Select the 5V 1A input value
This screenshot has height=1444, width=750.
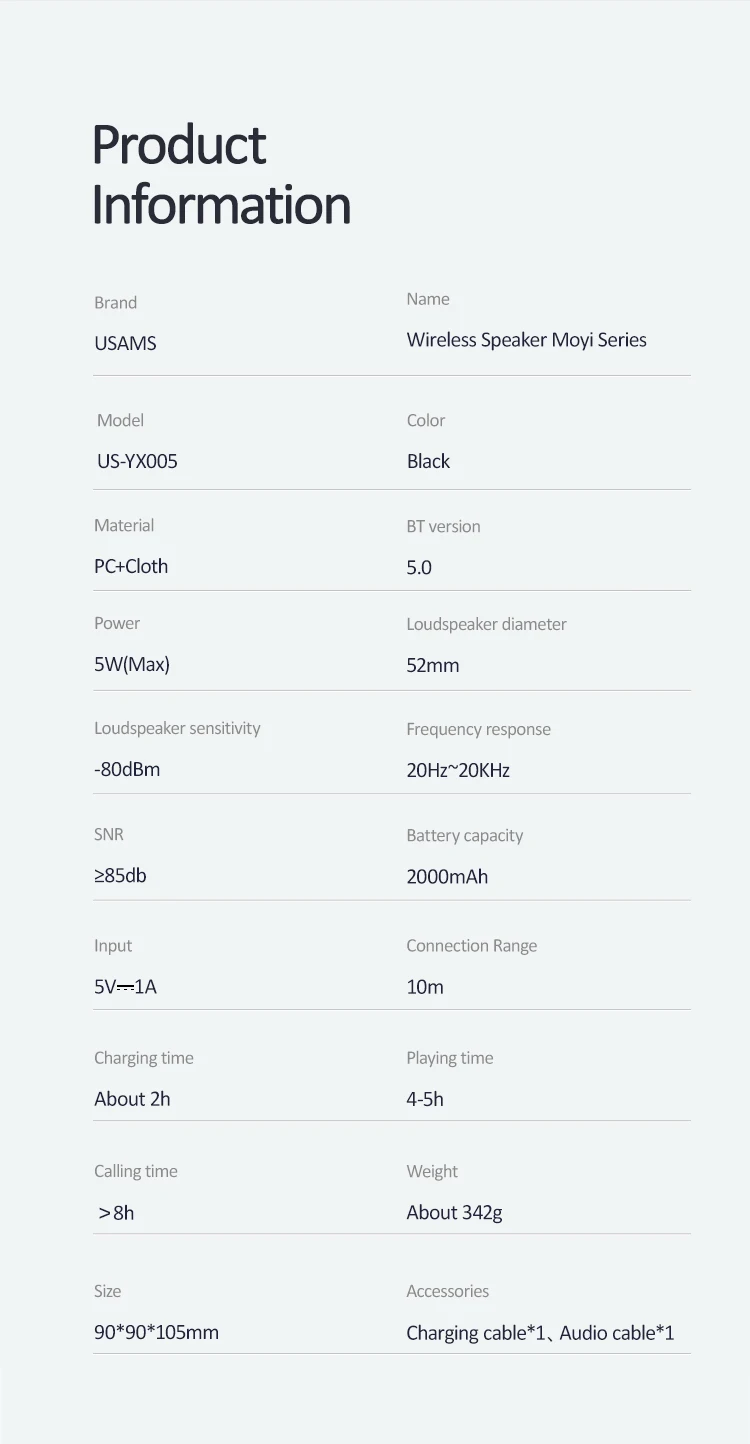click(x=125, y=987)
